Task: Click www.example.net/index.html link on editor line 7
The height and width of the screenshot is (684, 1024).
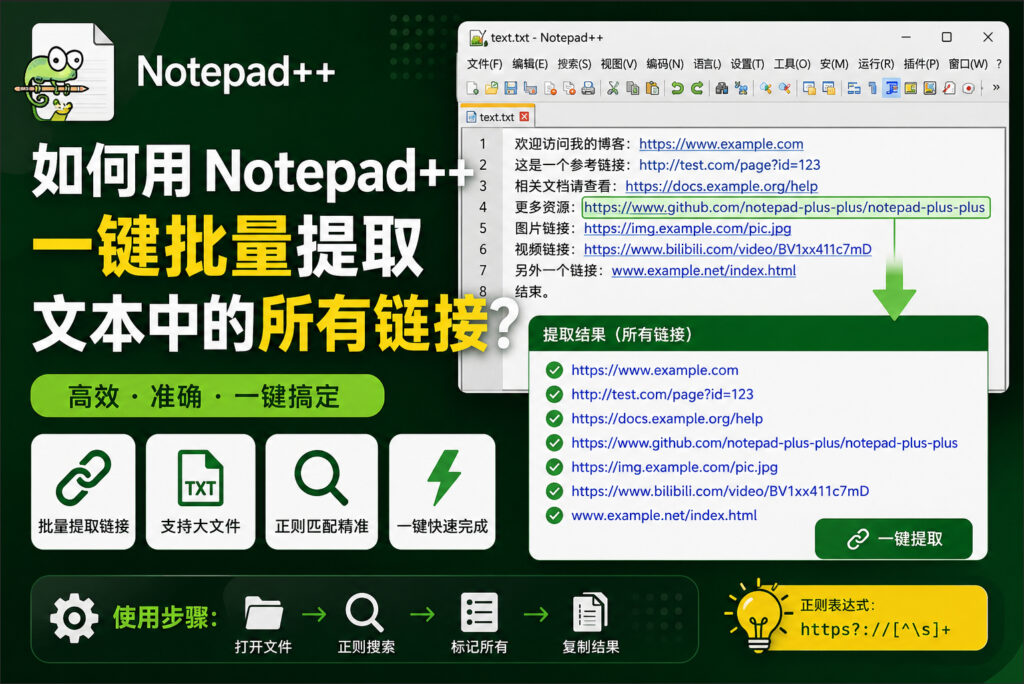Action: (703, 270)
